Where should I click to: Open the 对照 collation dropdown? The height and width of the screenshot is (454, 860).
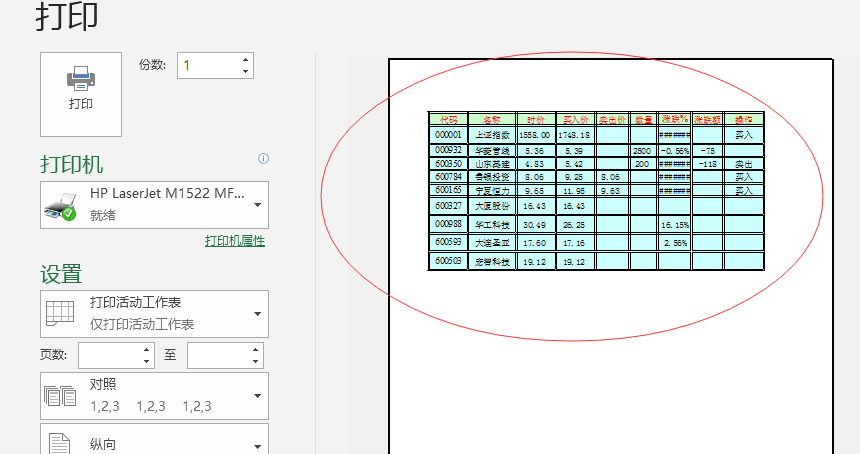[154, 396]
